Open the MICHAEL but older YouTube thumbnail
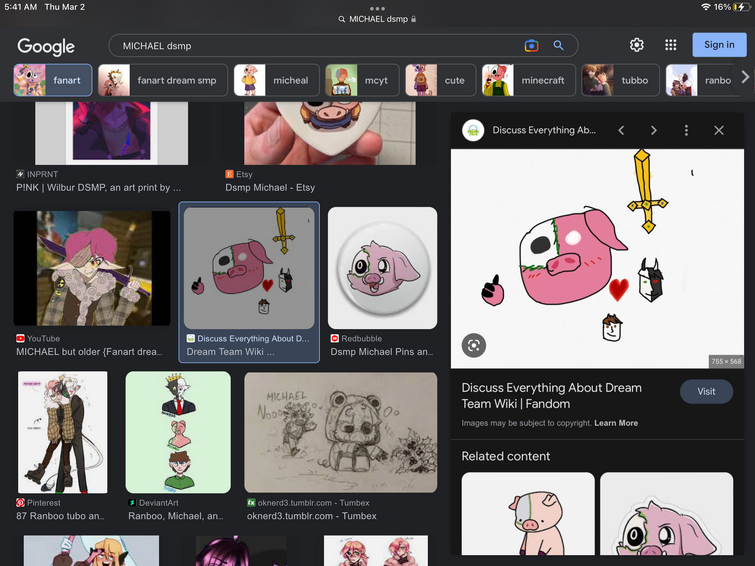 tap(92, 268)
